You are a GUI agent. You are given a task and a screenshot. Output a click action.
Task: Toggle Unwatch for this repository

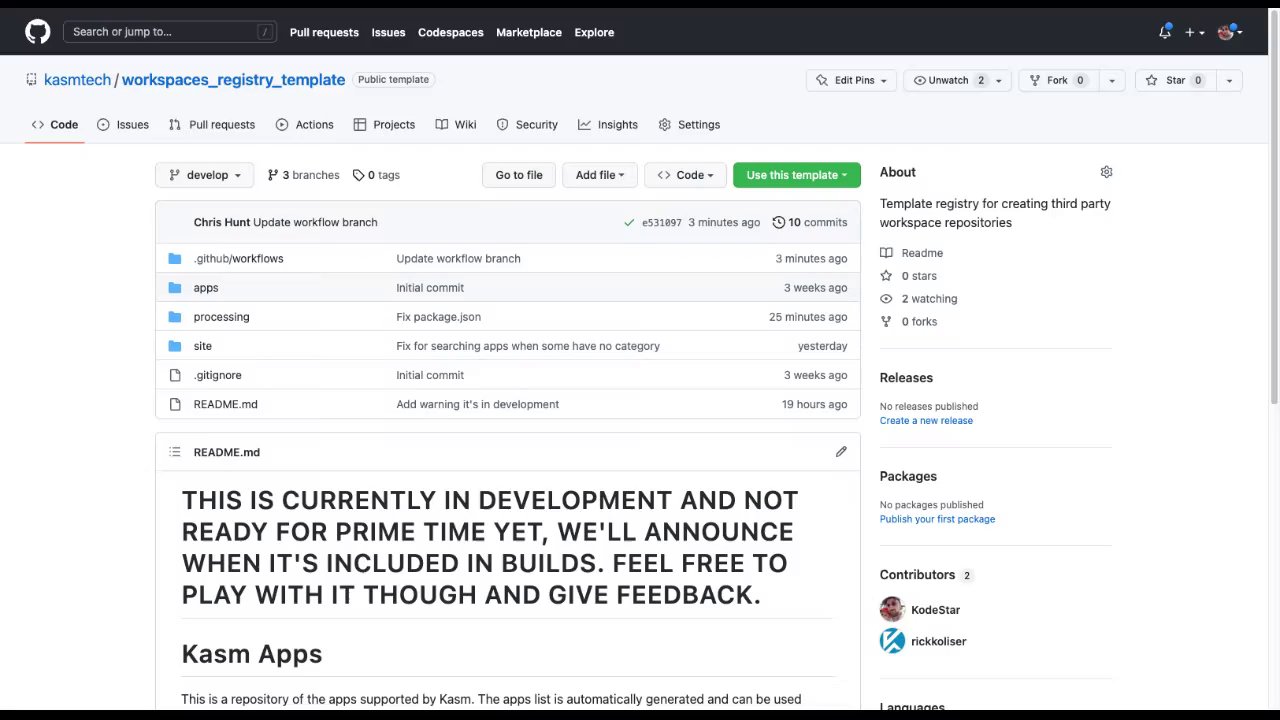click(948, 80)
